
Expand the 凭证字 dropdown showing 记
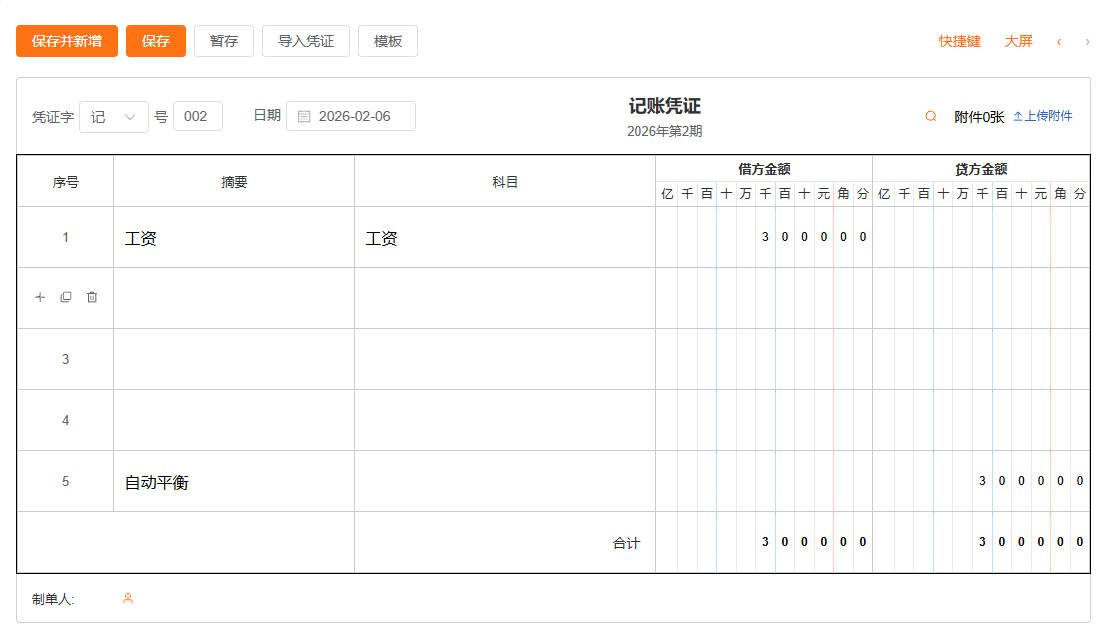tap(114, 116)
